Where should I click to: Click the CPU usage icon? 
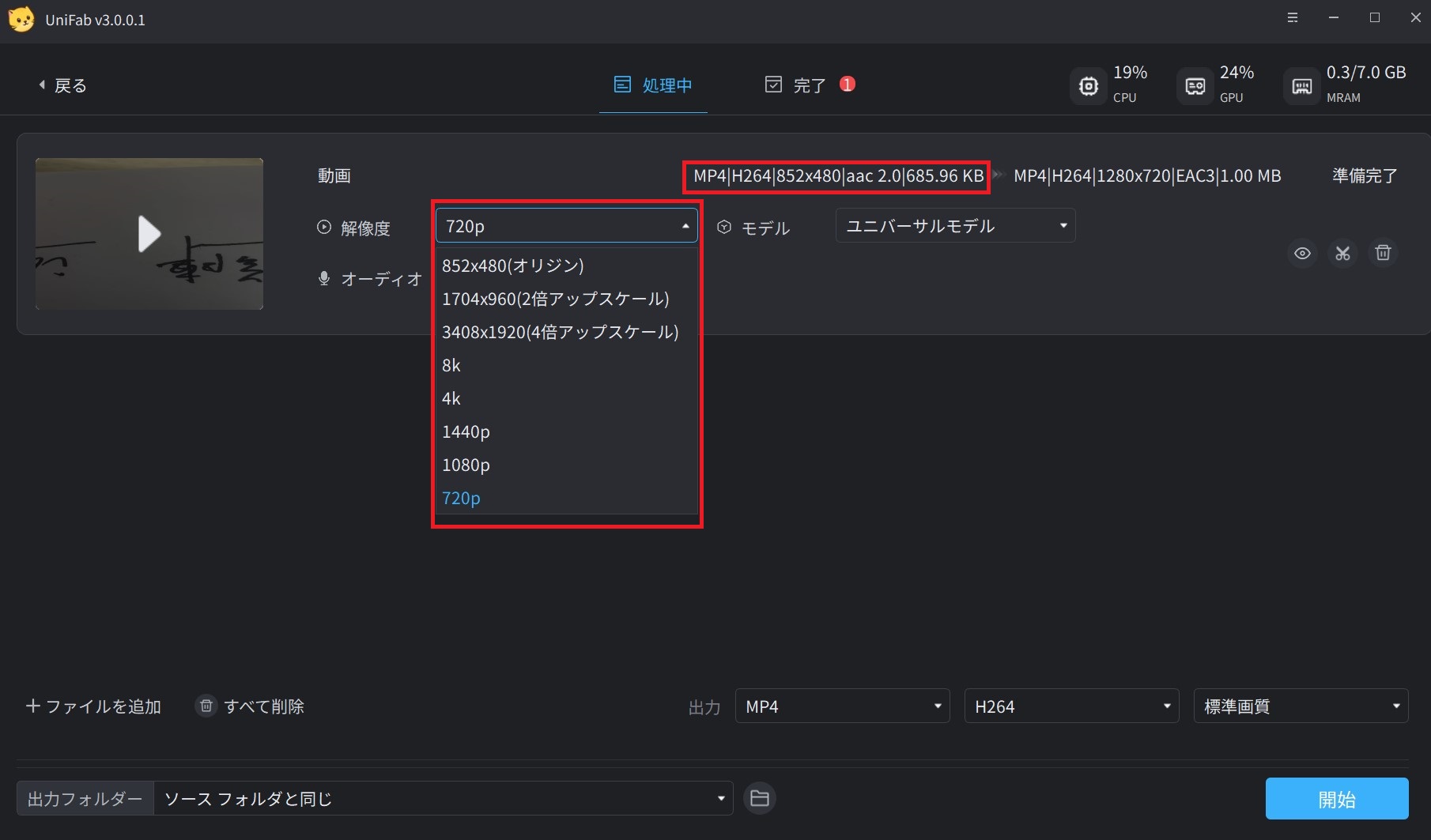pos(1089,86)
